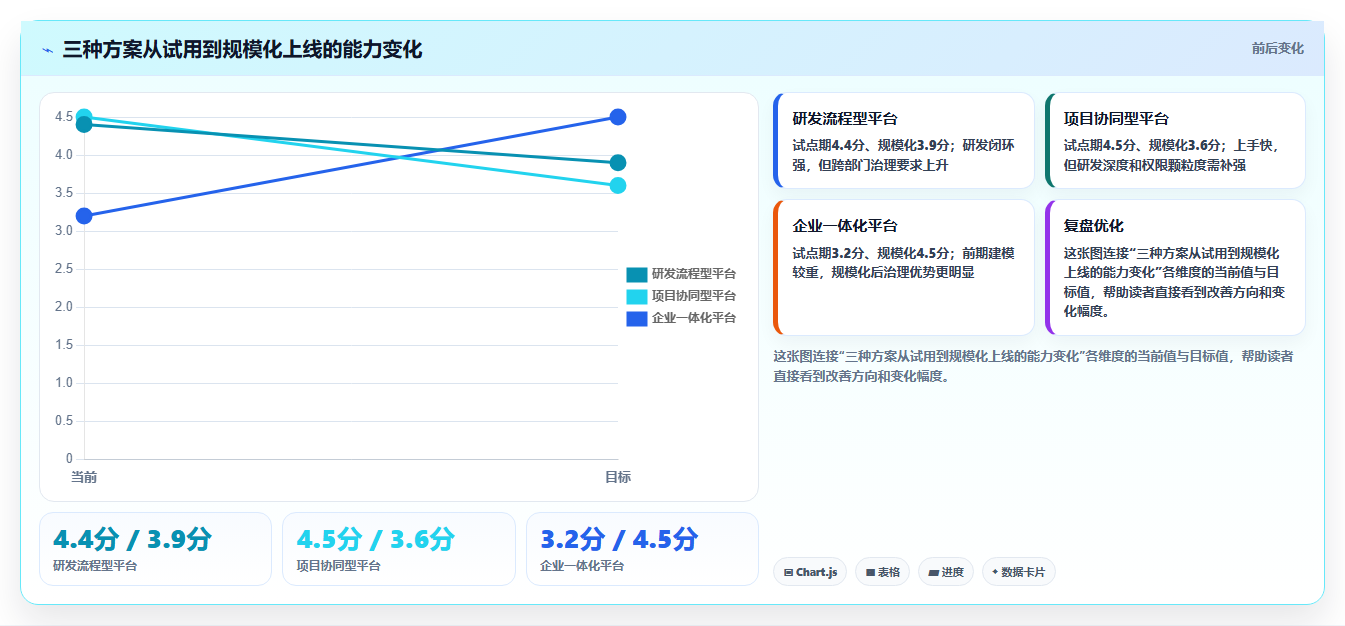Toggle 研发流程型平台 legend color swatch

point(637,274)
